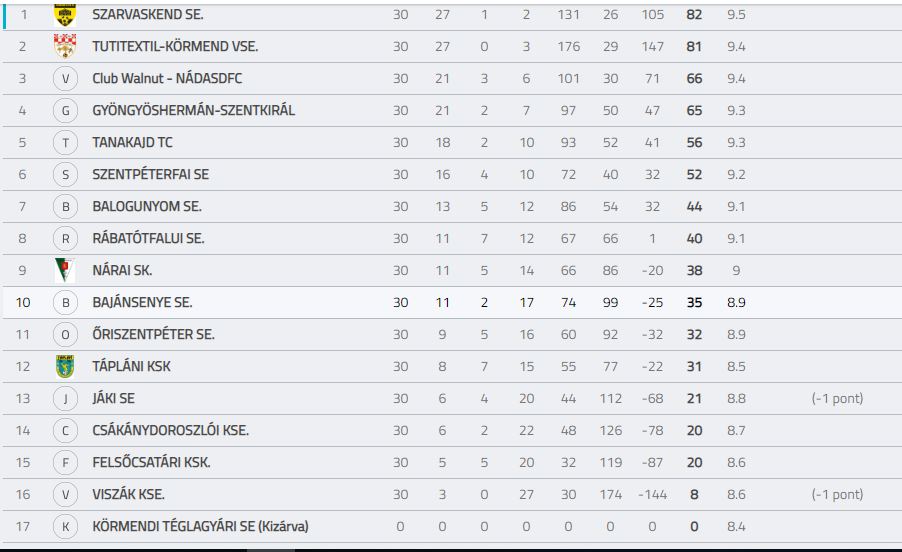Open the SZENTPÉTERFAI SE team link
This screenshot has width=902, height=552.
pos(150,174)
